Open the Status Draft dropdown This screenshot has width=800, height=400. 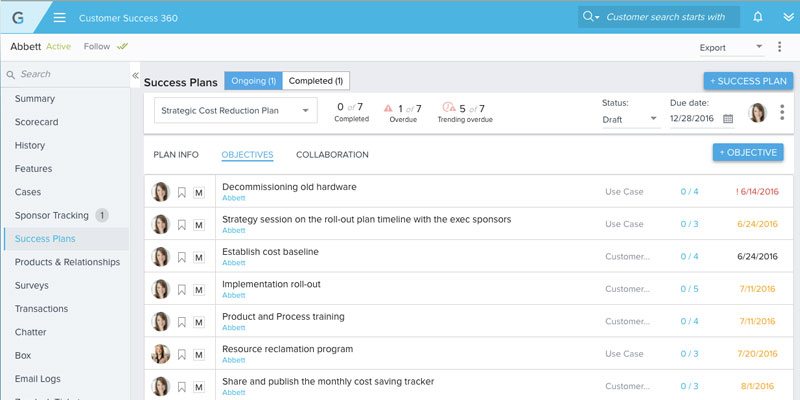(x=630, y=119)
